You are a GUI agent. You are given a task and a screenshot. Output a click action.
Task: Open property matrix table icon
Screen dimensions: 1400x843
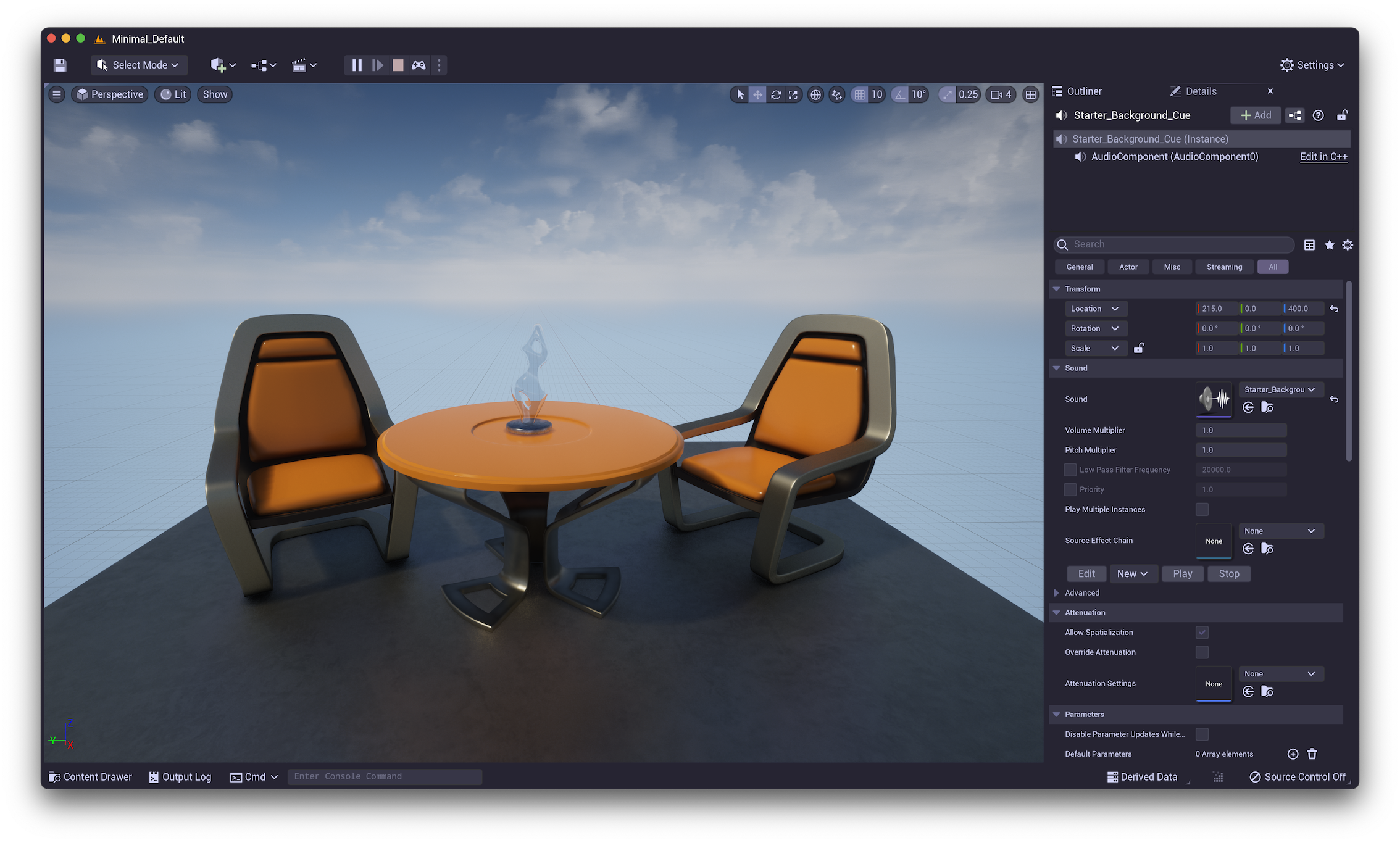click(x=1309, y=245)
